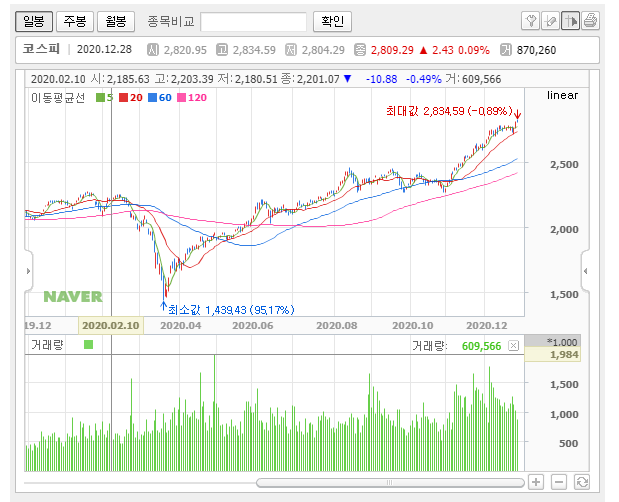Click the linear scale label
Screen dimensions: 619x502
(562, 96)
